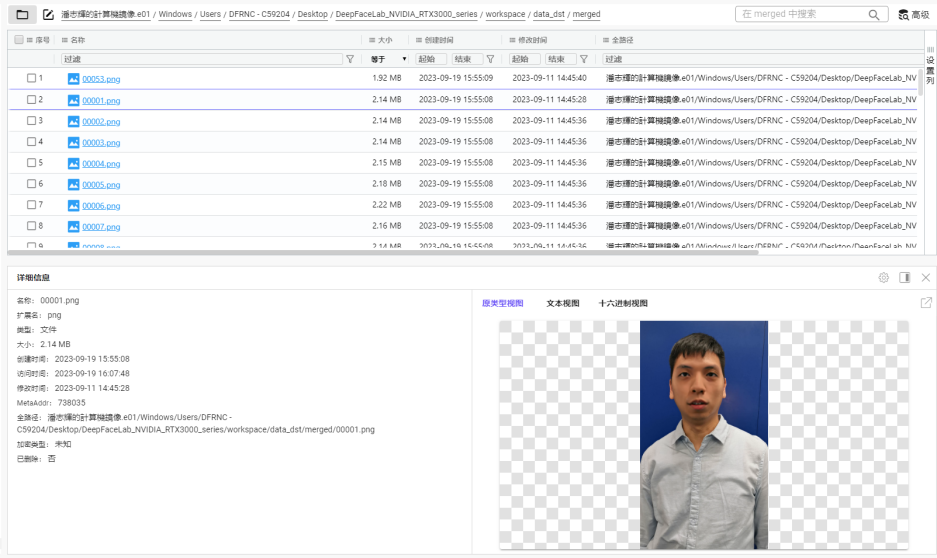Click the 名称 column header menu icon
This screenshot has height=558, width=937.
(x=65, y=40)
